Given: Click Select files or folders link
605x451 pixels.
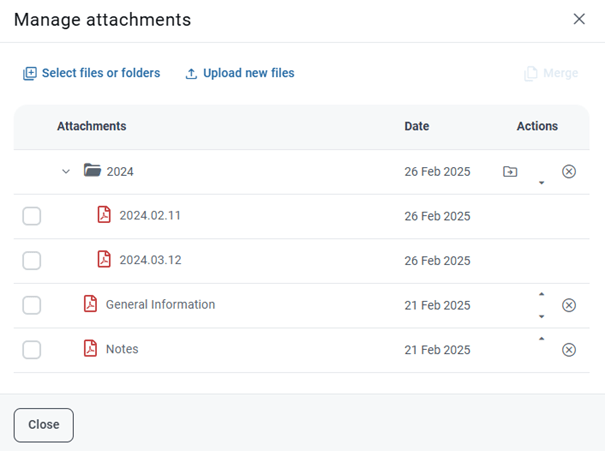Looking at the screenshot, I should click(92, 73).
